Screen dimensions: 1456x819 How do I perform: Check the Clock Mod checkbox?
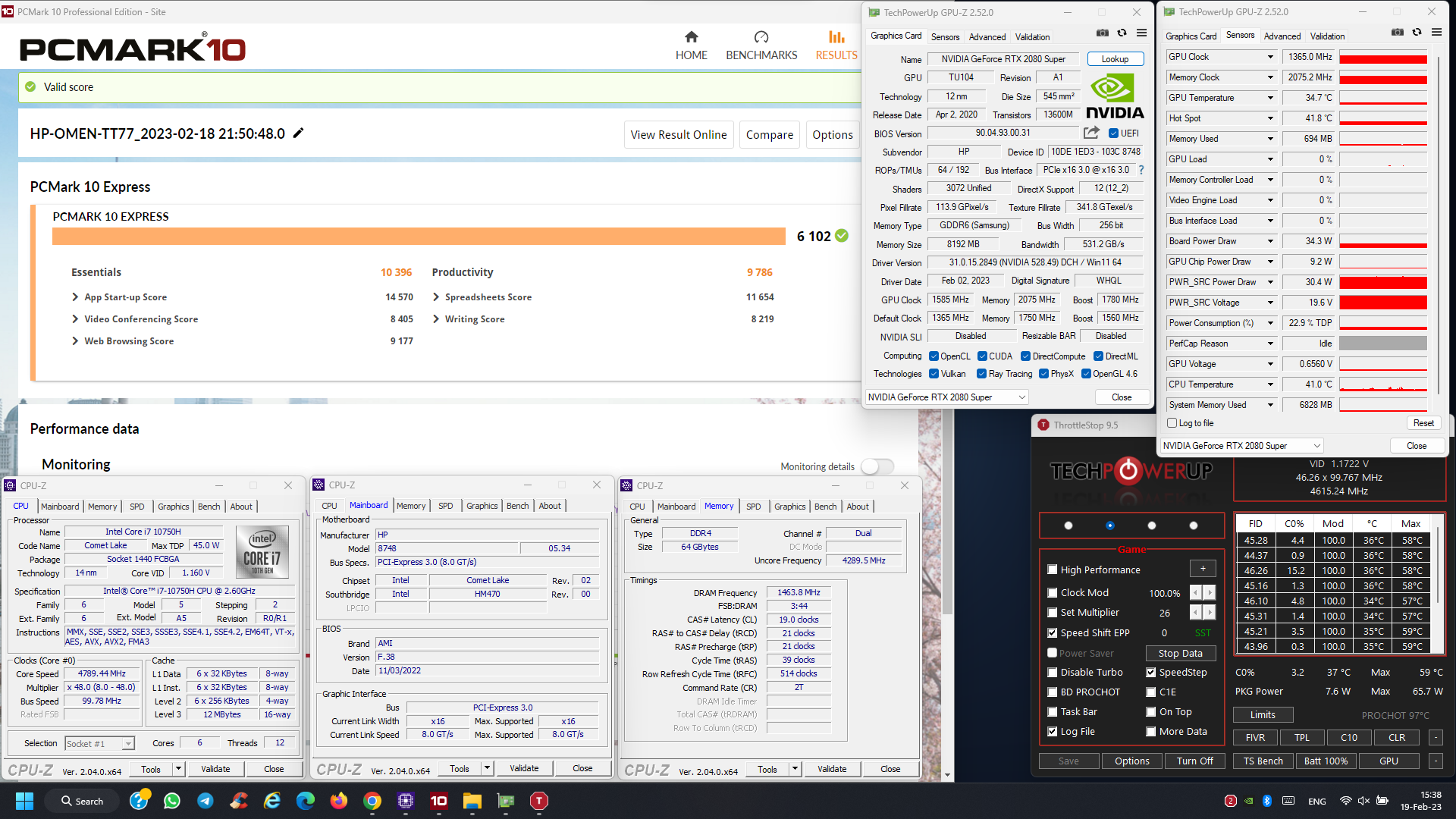(1052, 592)
